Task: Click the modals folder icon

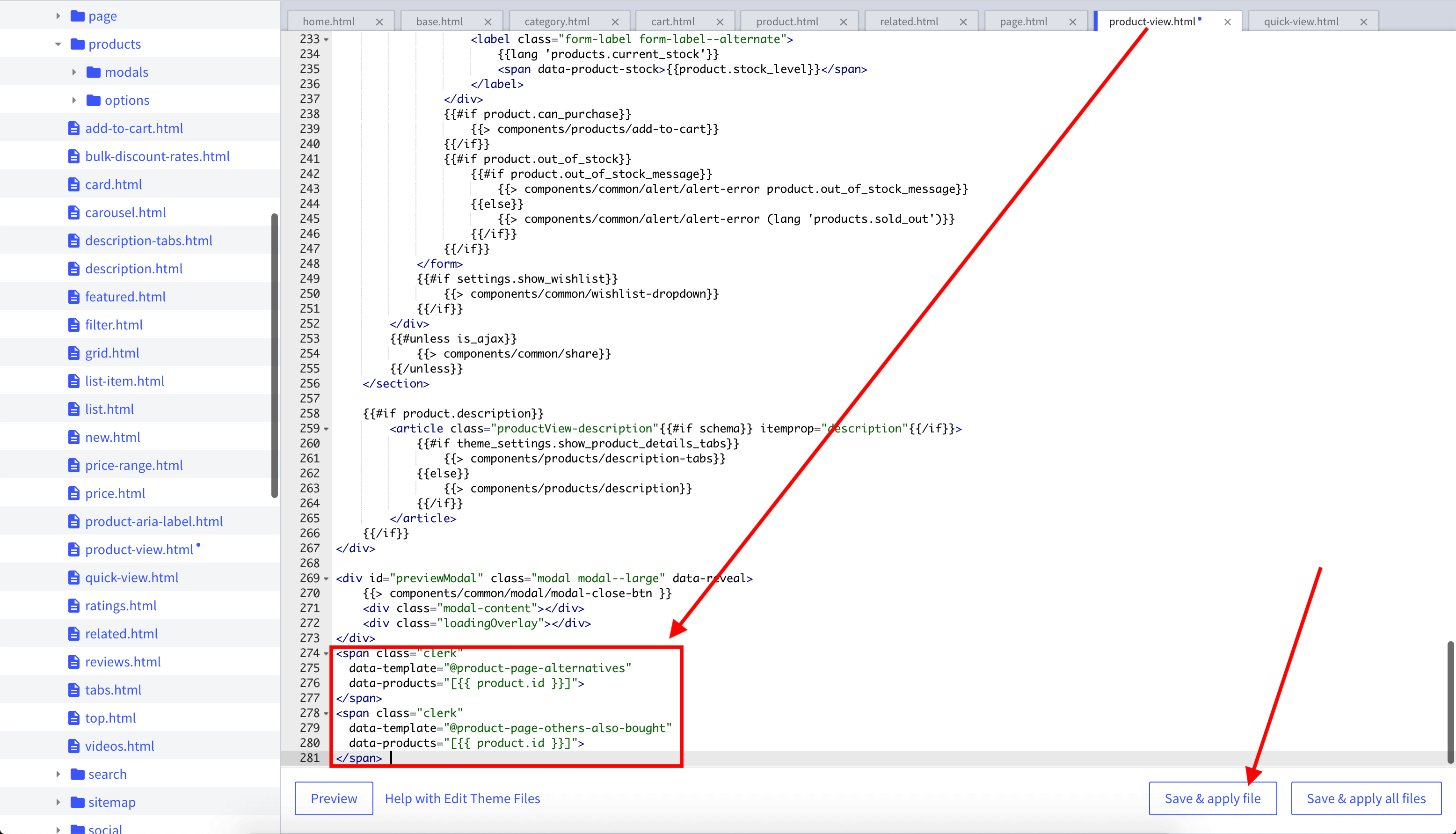Action: [x=93, y=72]
